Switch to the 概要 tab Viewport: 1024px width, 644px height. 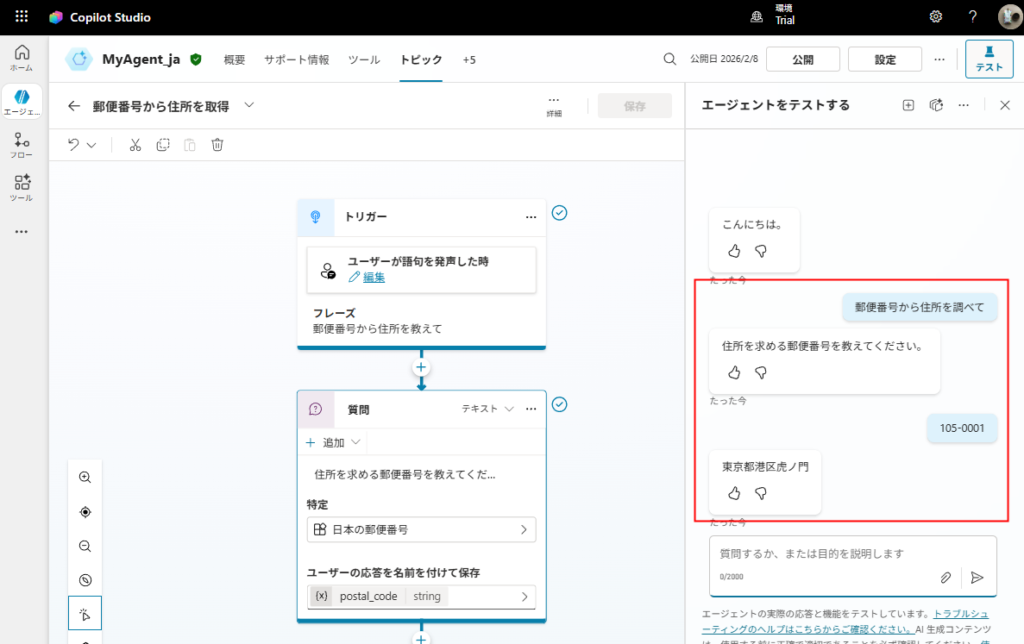click(x=234, y=60)
